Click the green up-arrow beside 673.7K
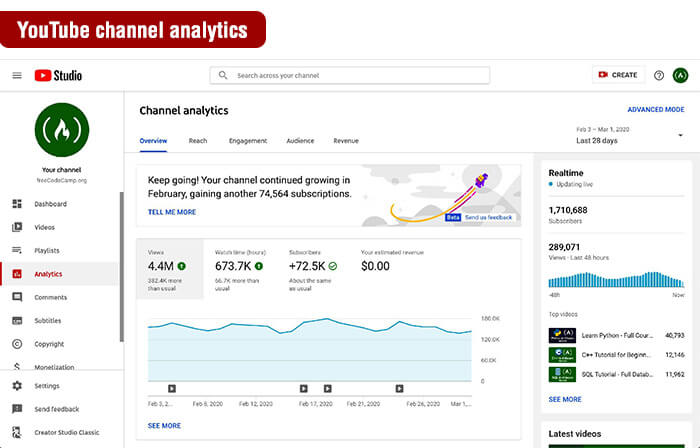Screen dimensions: 700x448 tap(259, 266)
